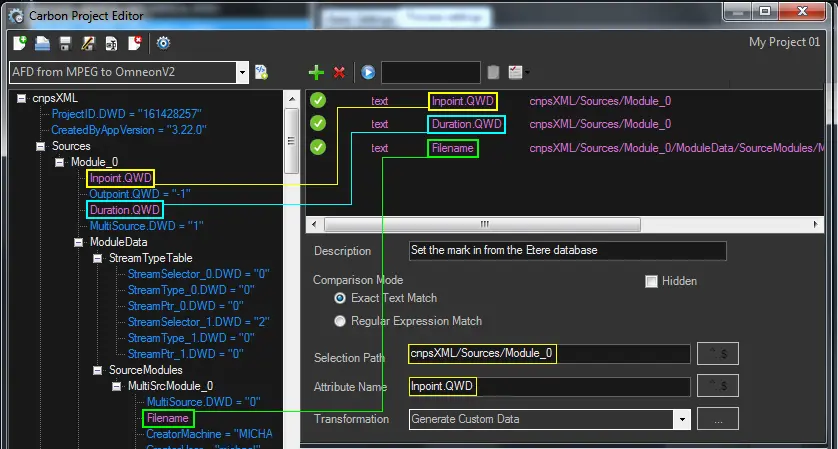
Task: Click the trash can icon
Action: point(493,72)
